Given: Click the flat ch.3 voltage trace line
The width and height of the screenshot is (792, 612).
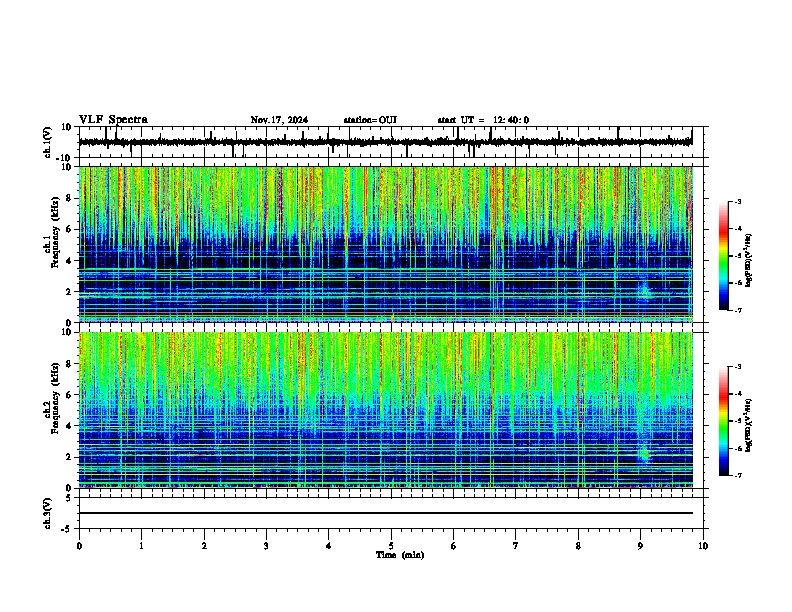Looking at the screenshot, I should (386, 513).
